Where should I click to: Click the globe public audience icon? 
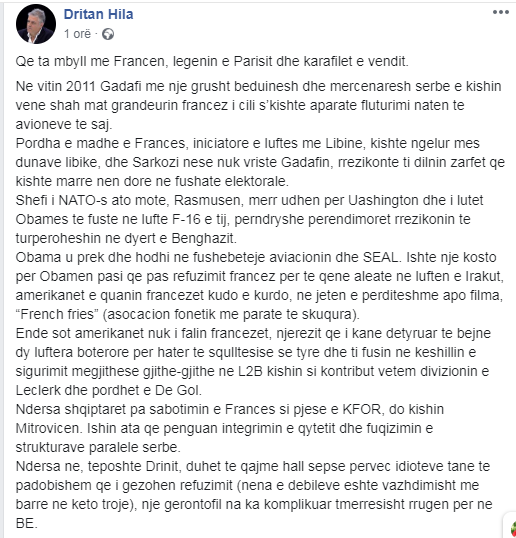(x=108, y=34)
